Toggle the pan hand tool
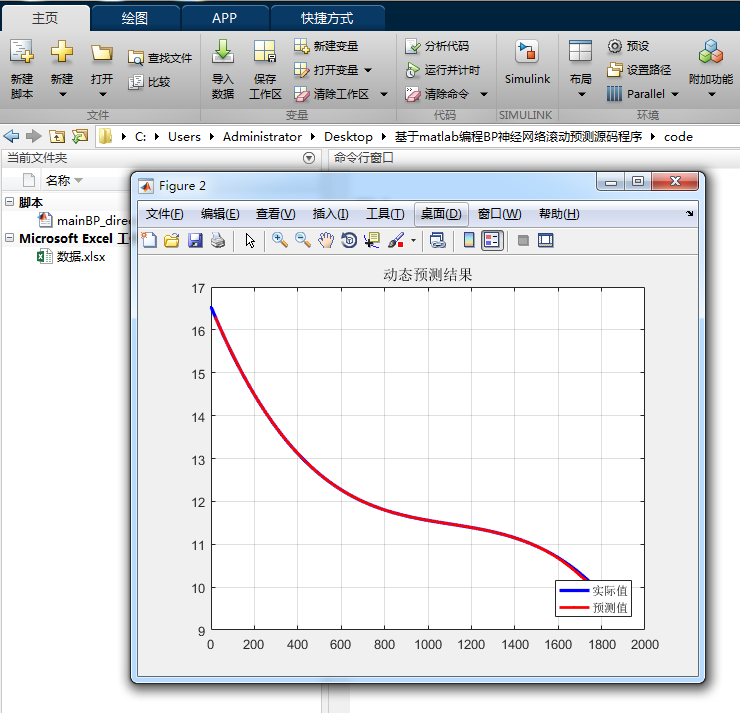 click(x=326, y=241)
